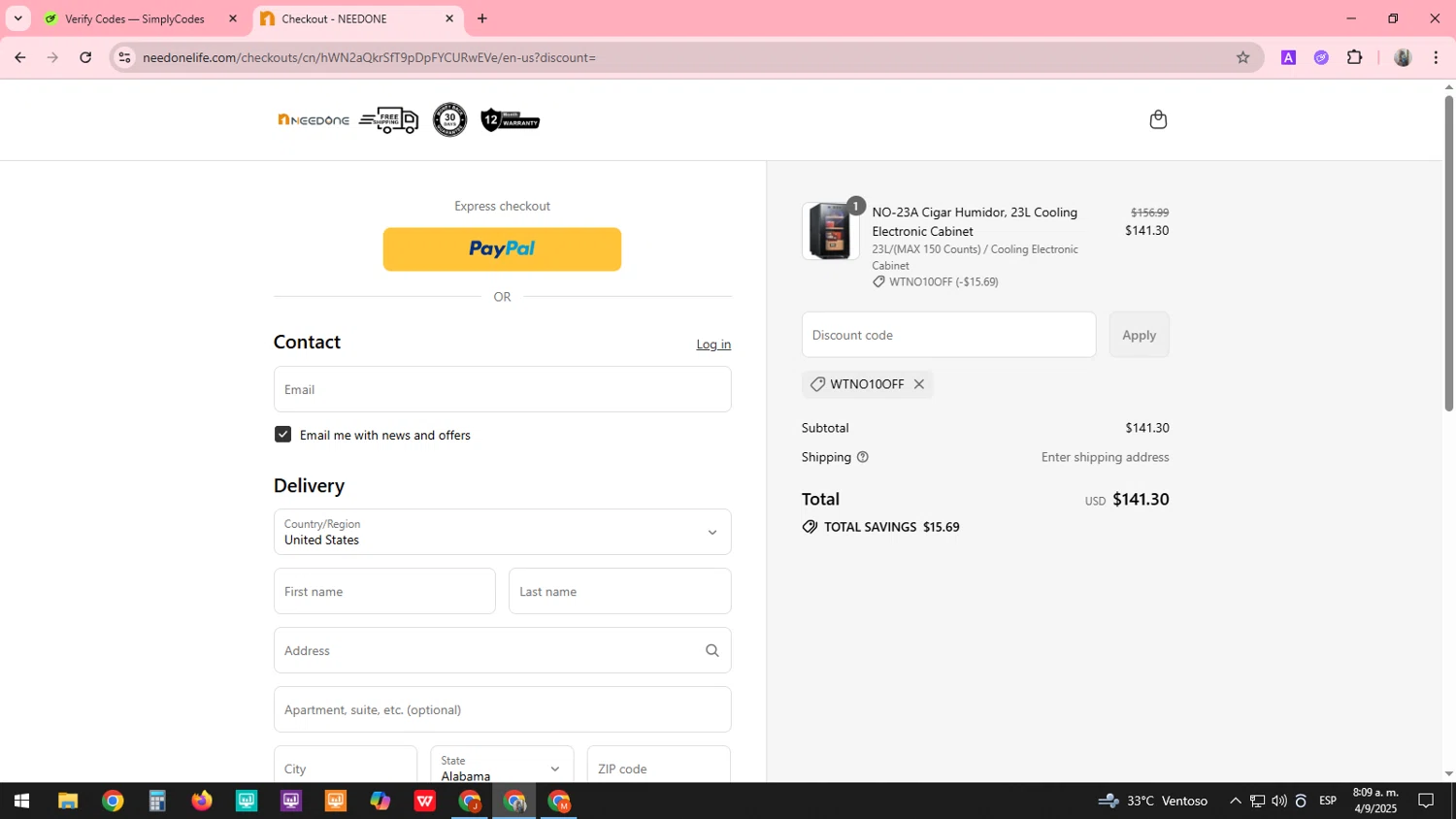
Task: Bookmark this page with the star icon
Action: 1242,57
